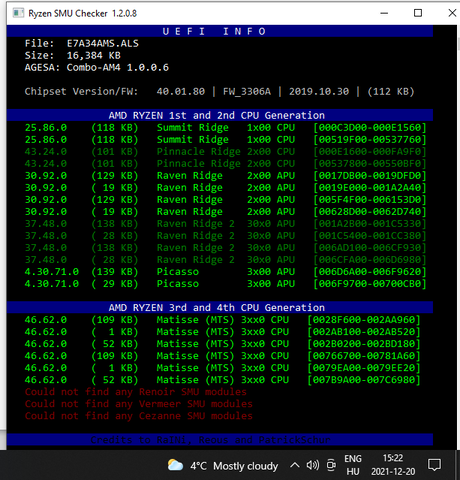Click the credits line at the bottom
This screenshot has width=460, height=480.
(x=210, y=440)
